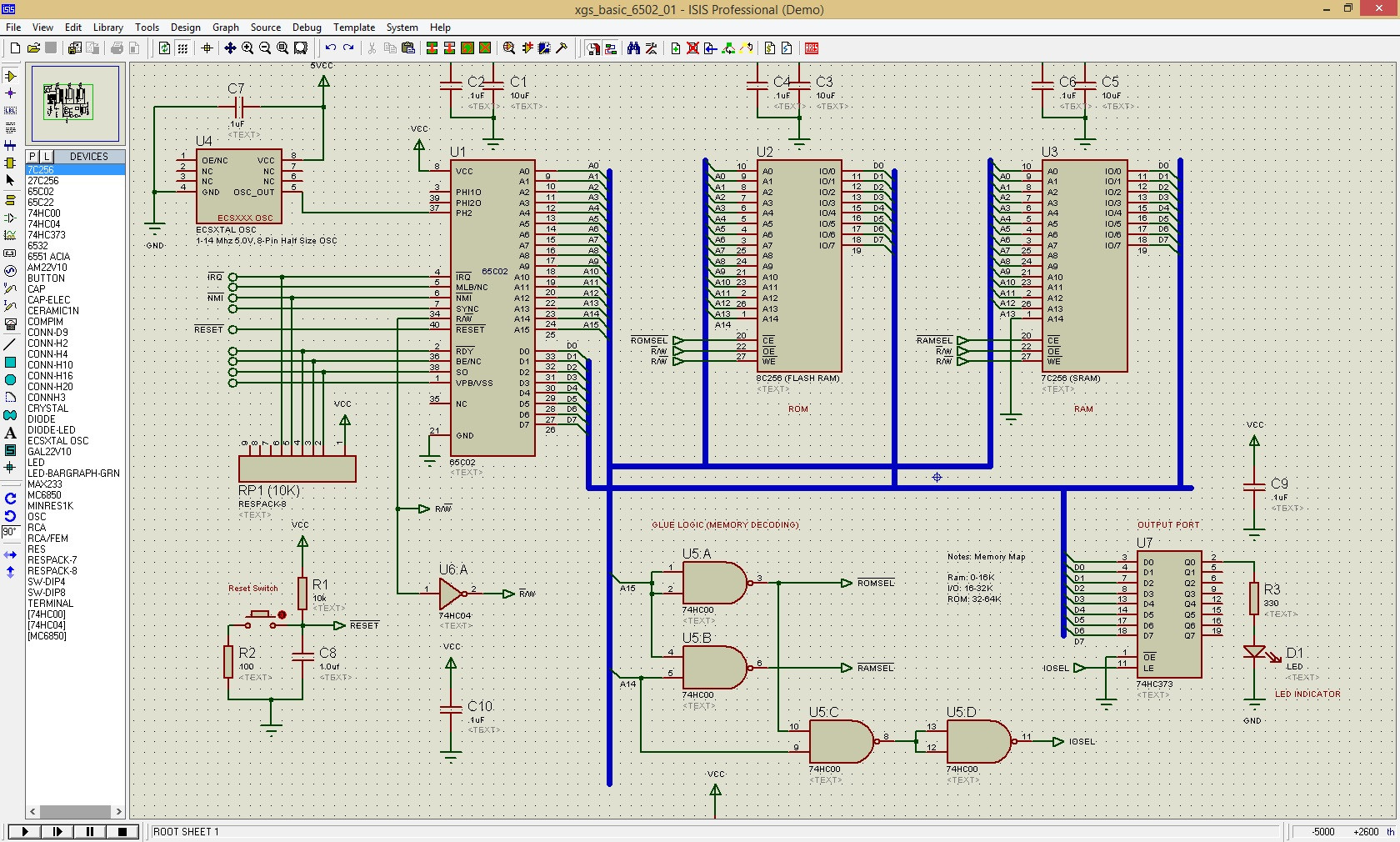Toggle the false origin crosshair button
The height and width of the screenshot is (842, 1400).
[207, 48]
